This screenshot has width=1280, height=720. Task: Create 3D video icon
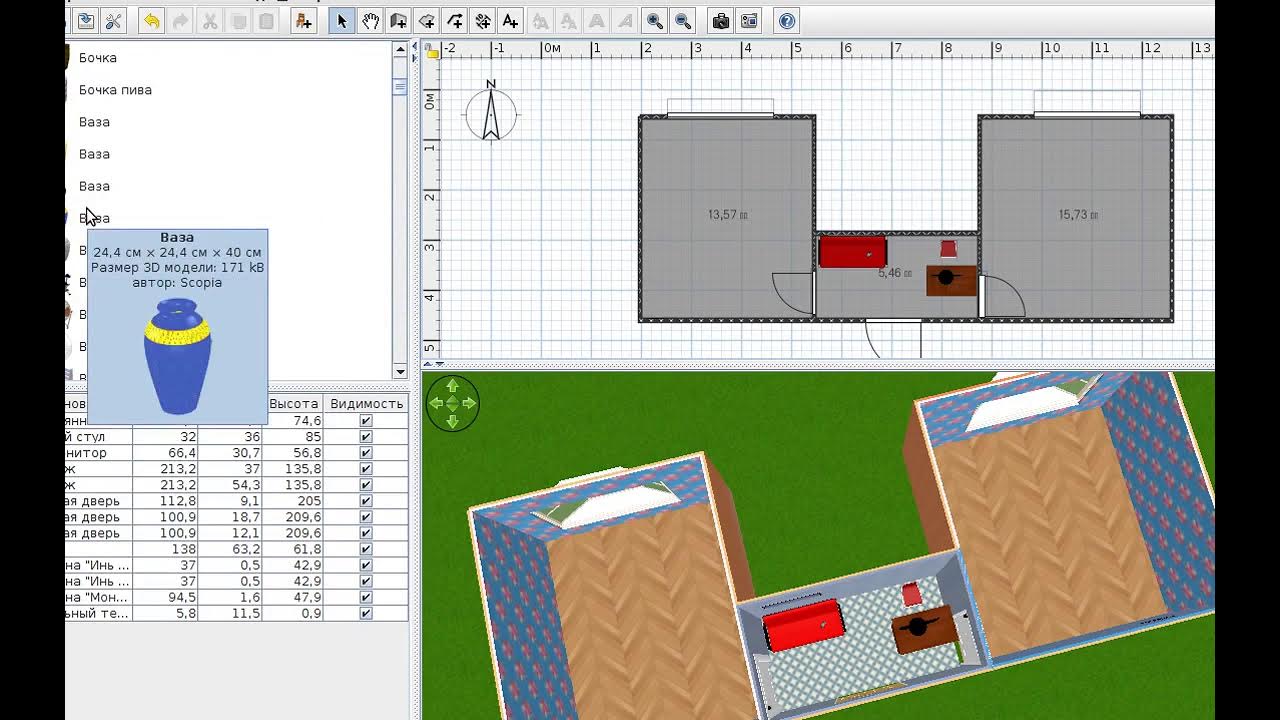pyautogui.click(x=749, y=20)
